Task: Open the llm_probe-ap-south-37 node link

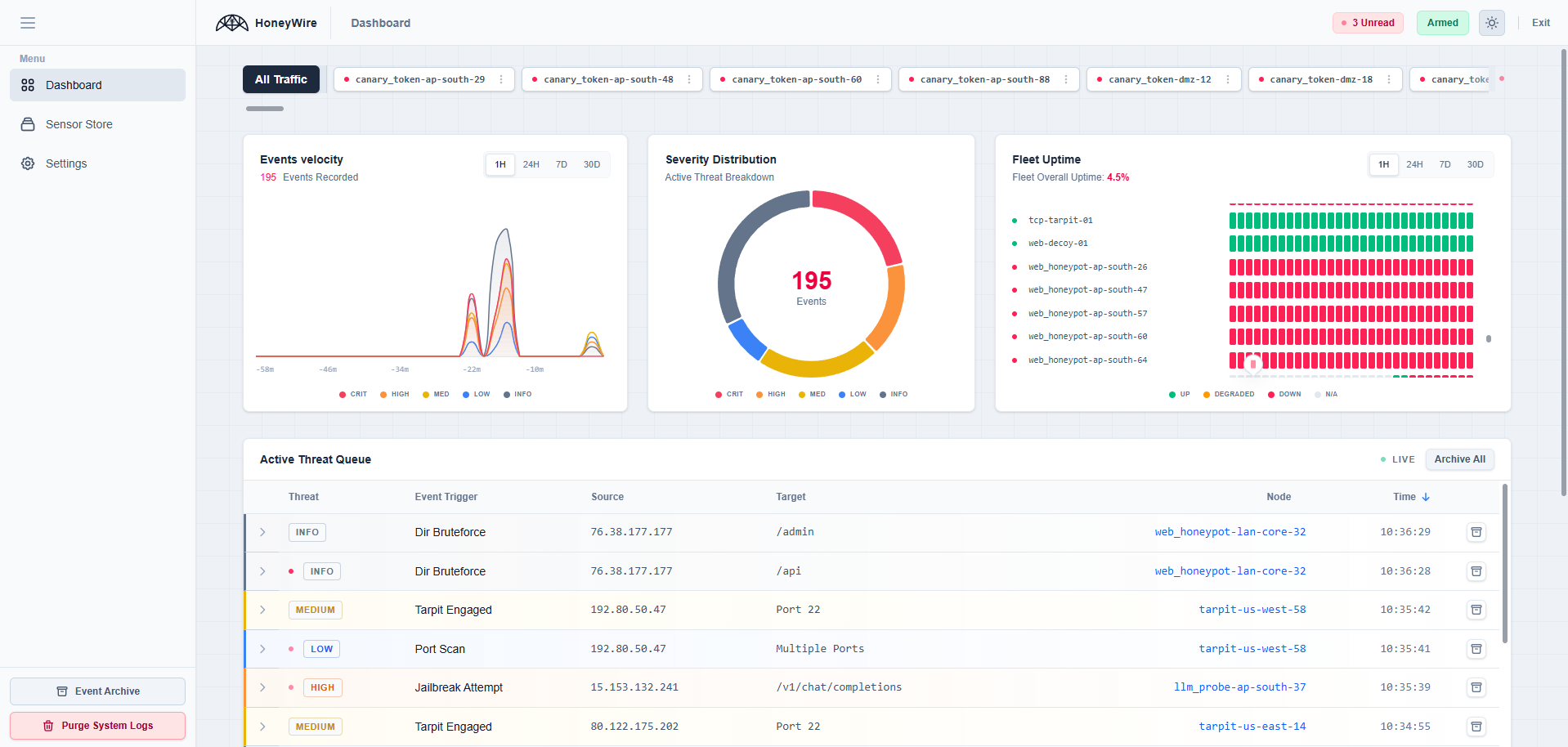Action: tap(1239, 687)
